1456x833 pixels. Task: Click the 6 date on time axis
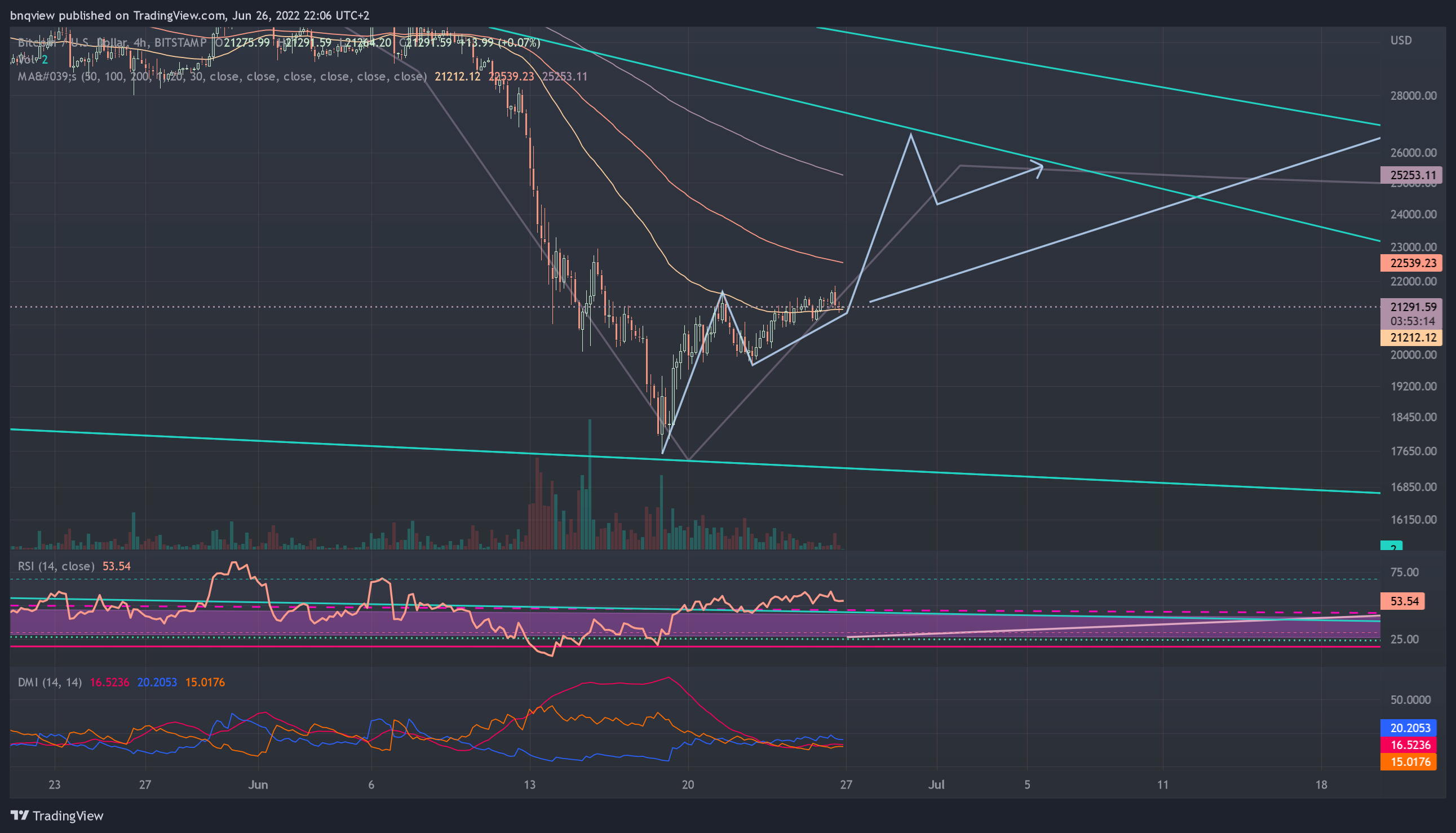[371, 785]
